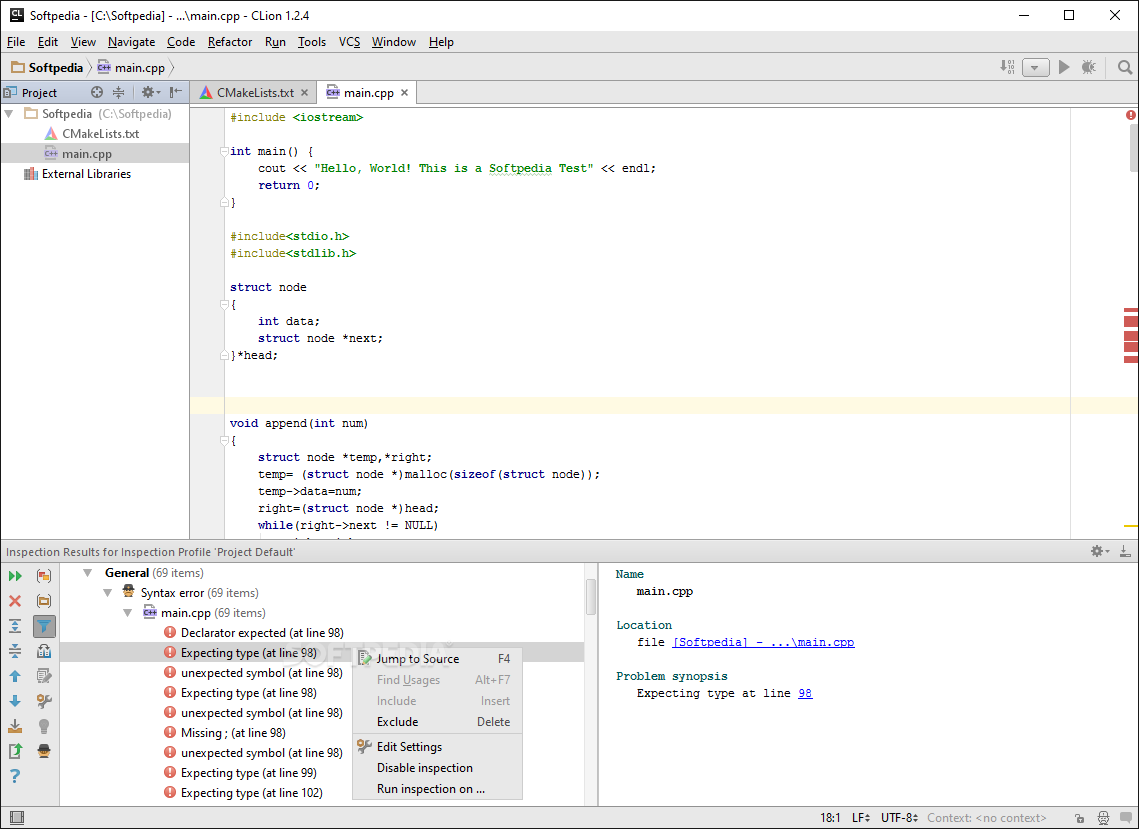The width and height of the screenshot is (1139, 829).
Task: Go to the previous problem (up arrow)
Action: (x=15, y=676)
